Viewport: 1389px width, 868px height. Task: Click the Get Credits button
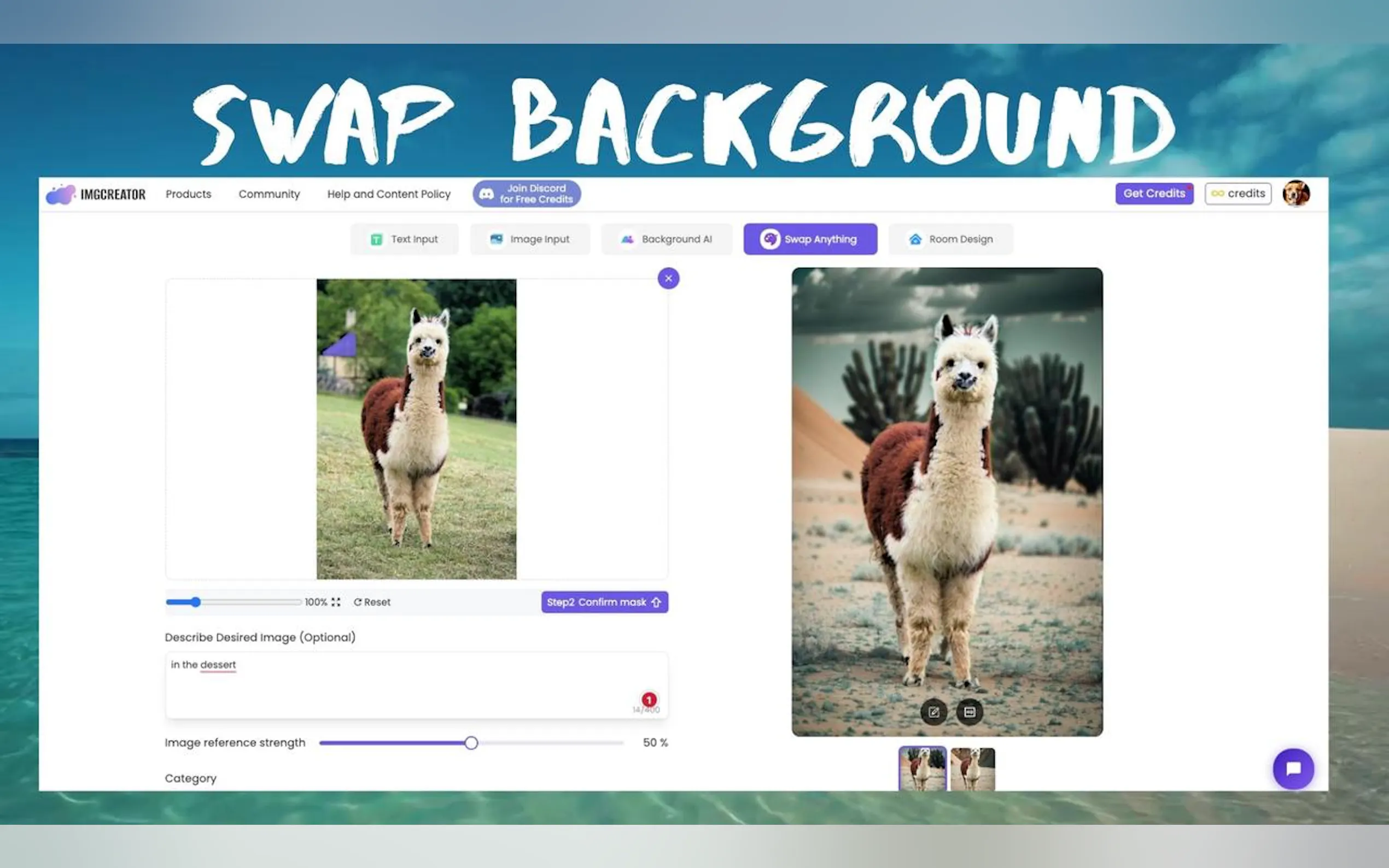point(1154,193)
